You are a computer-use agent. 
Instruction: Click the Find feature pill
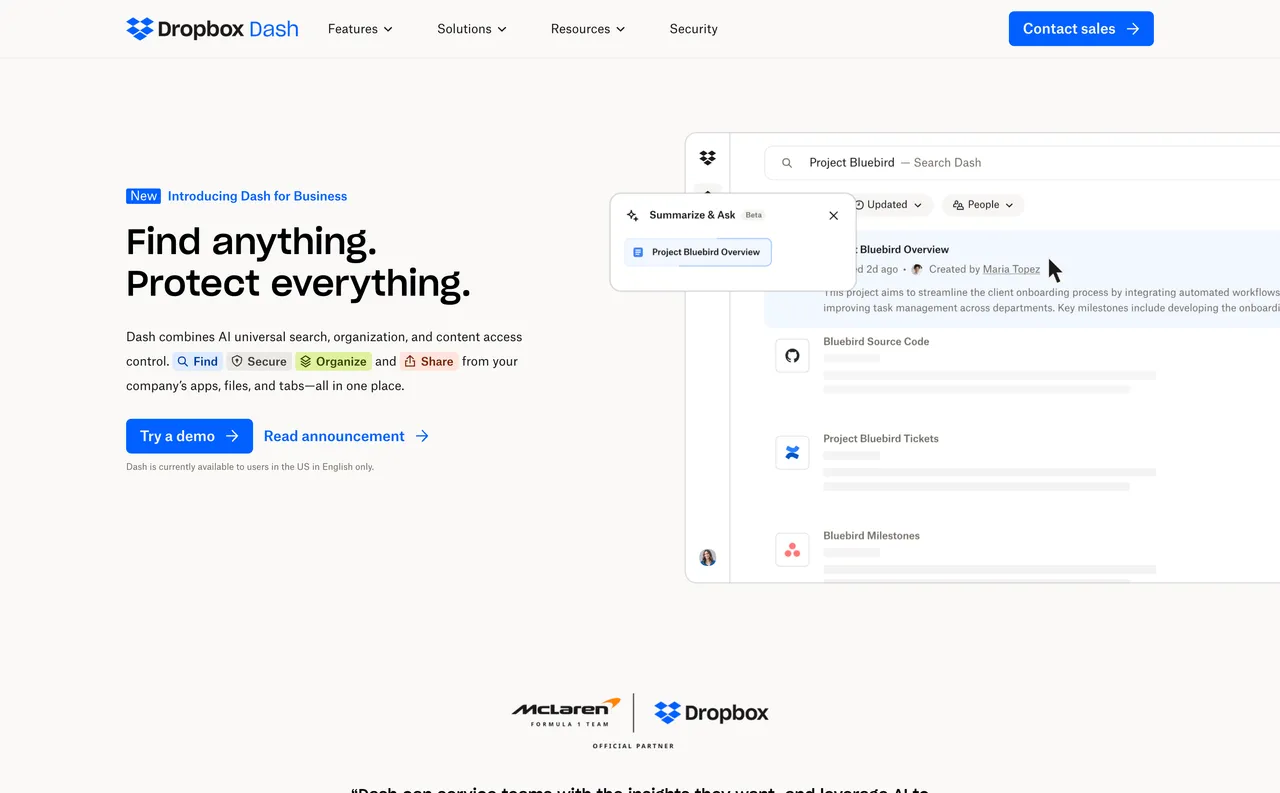[x=197, y=361]
